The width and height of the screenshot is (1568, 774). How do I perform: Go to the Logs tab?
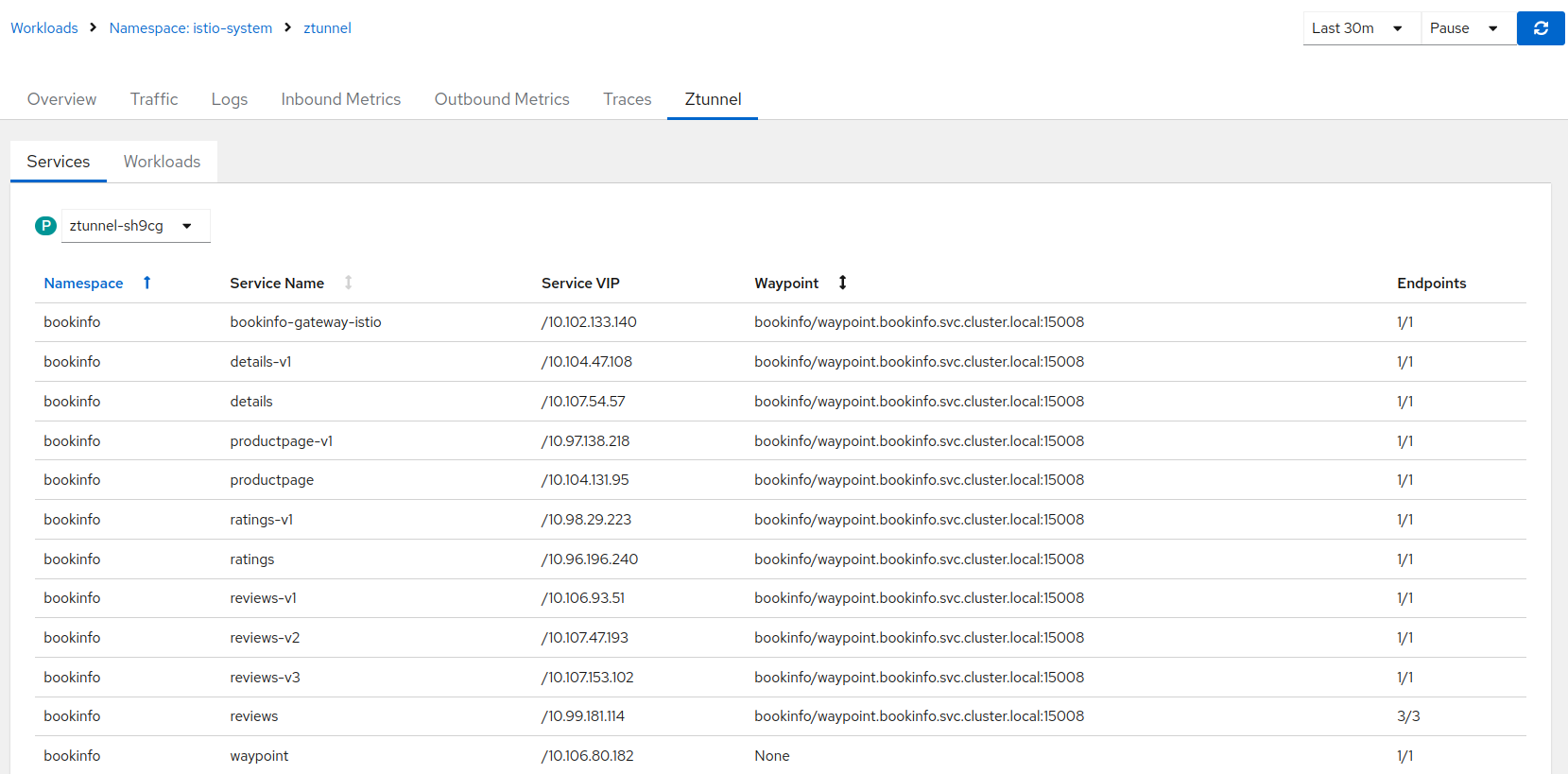[230, 99]
